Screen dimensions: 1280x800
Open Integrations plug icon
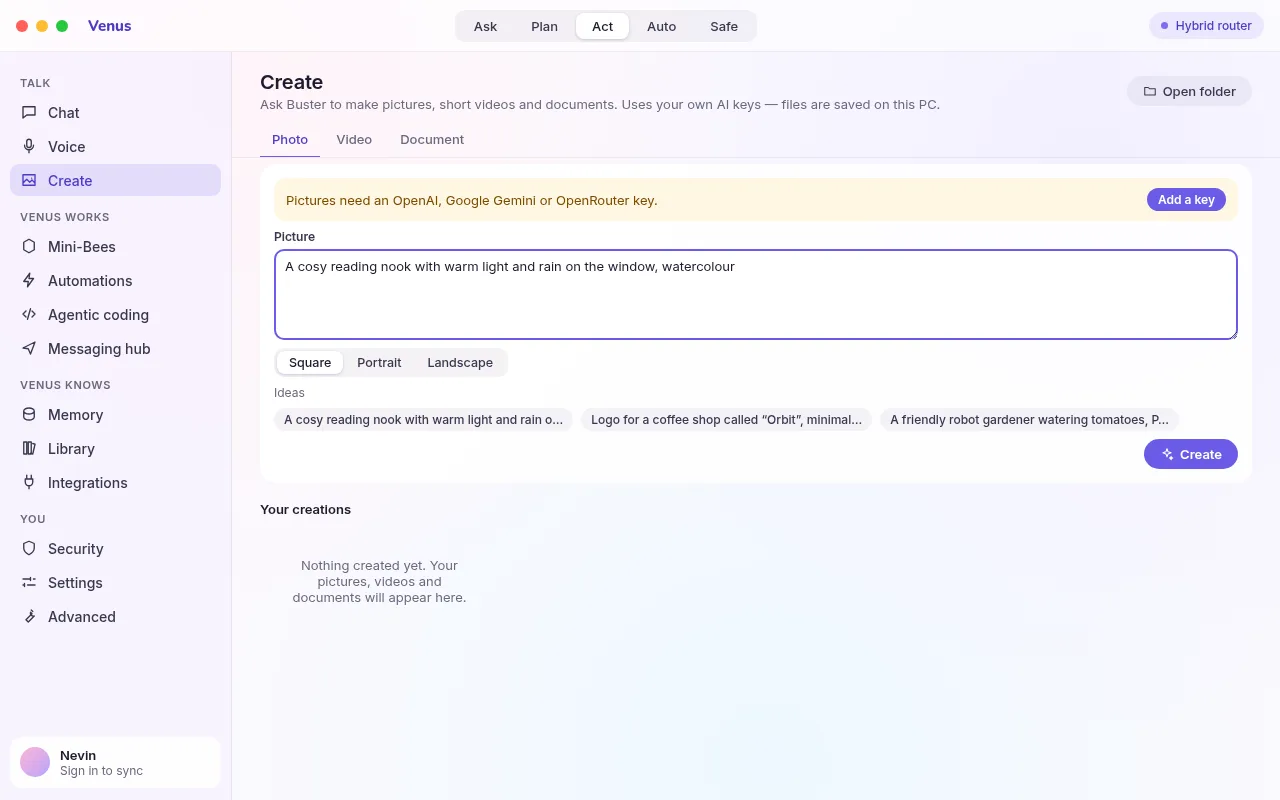[29, 483]
